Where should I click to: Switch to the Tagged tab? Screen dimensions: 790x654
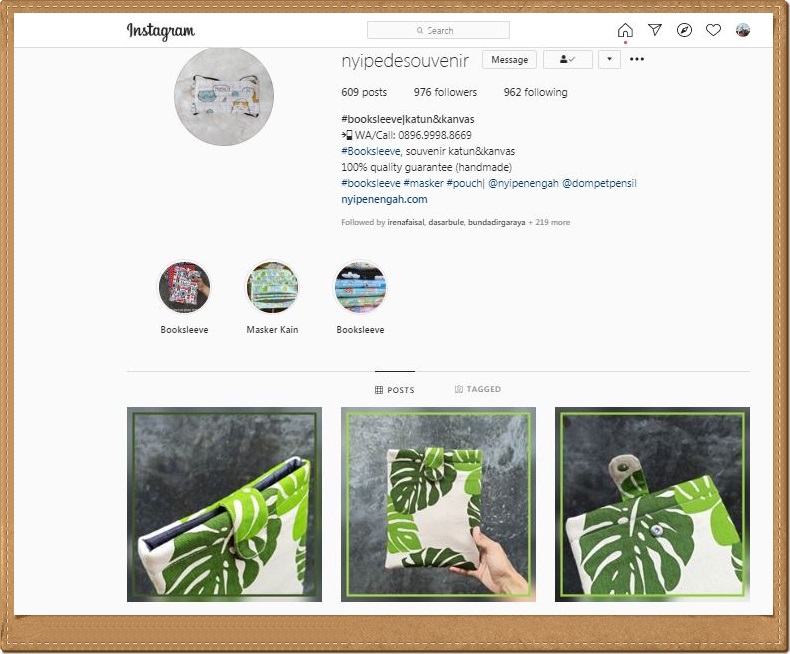pos(477,389)
